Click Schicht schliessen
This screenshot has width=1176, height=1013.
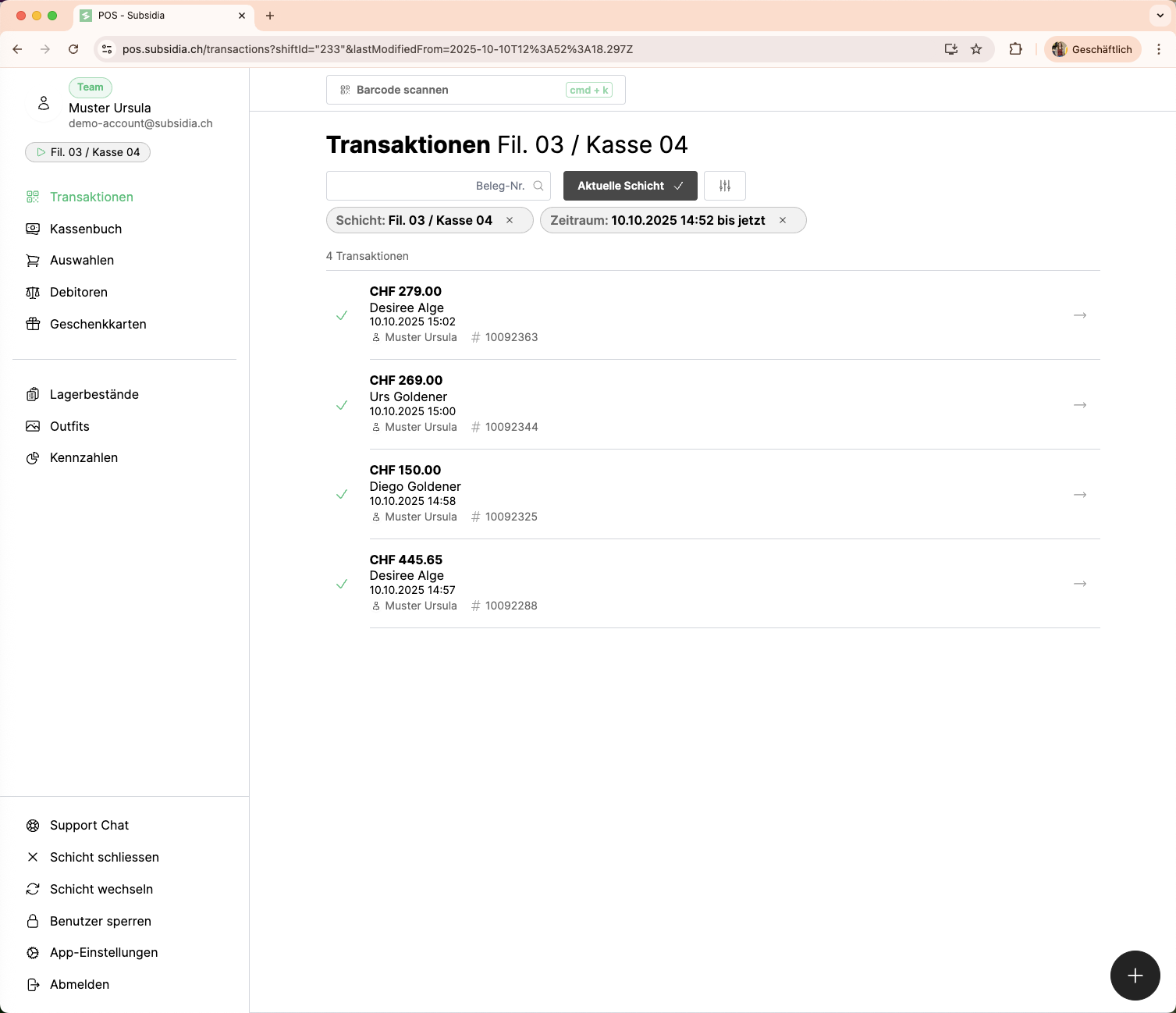(x=104, y=857)
